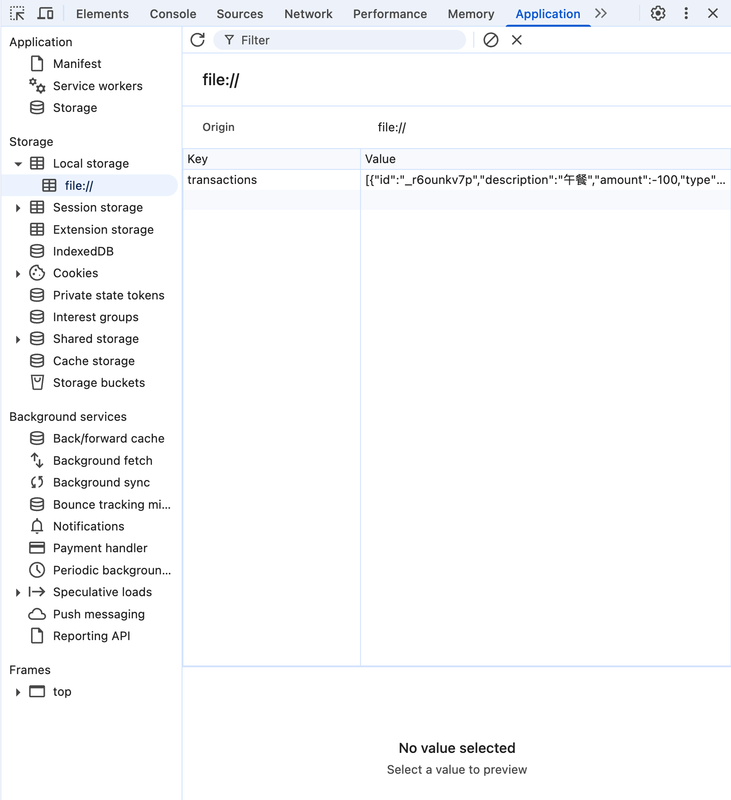Open Manifest in the sidebar
731x800 pixels.
click(x=77, y=64)
